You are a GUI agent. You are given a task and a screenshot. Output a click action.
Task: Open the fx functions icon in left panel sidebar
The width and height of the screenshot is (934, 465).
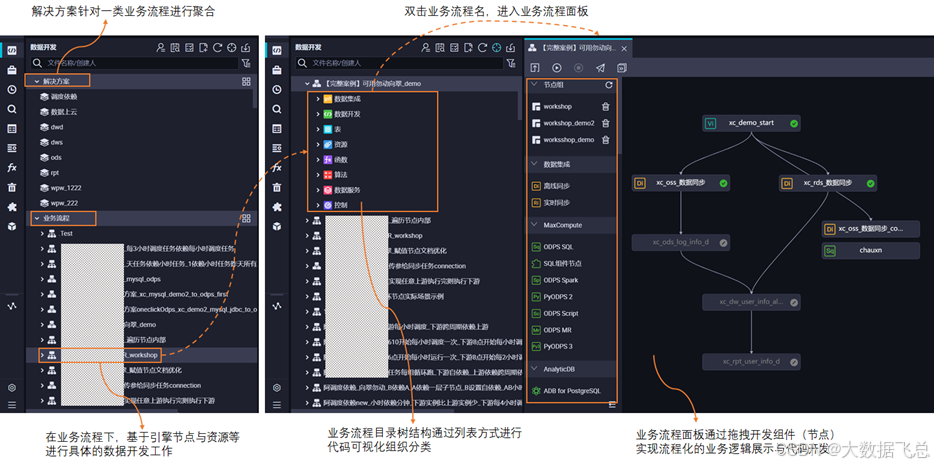tap(12, 168)
